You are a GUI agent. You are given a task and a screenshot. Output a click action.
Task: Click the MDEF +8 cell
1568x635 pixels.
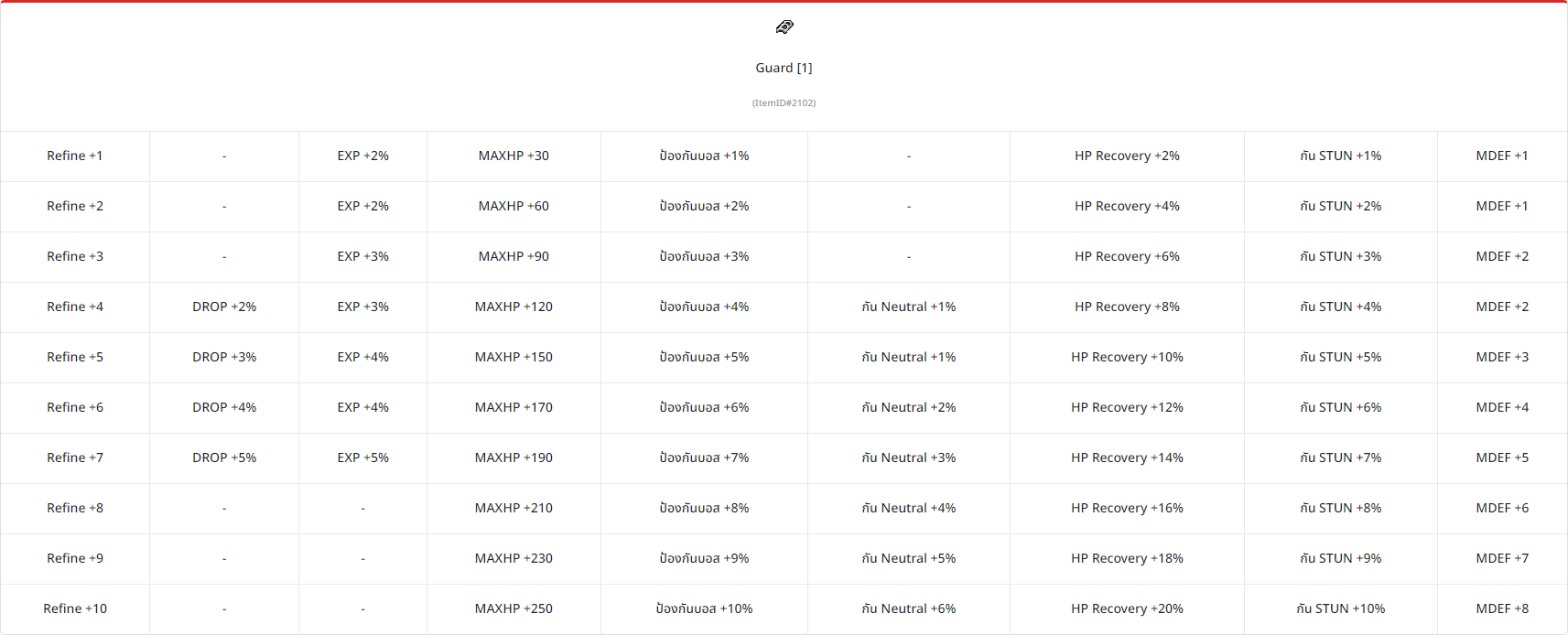pos(1502,608)
